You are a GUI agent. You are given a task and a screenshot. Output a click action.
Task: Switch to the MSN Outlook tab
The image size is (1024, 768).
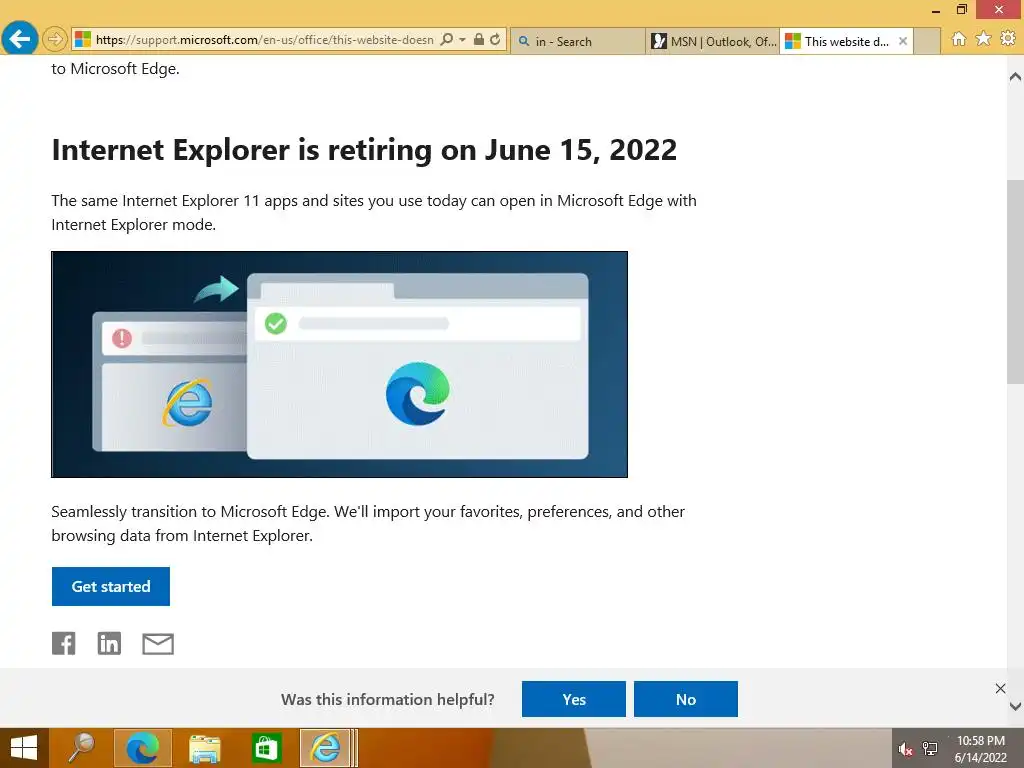tap(712, 41)
